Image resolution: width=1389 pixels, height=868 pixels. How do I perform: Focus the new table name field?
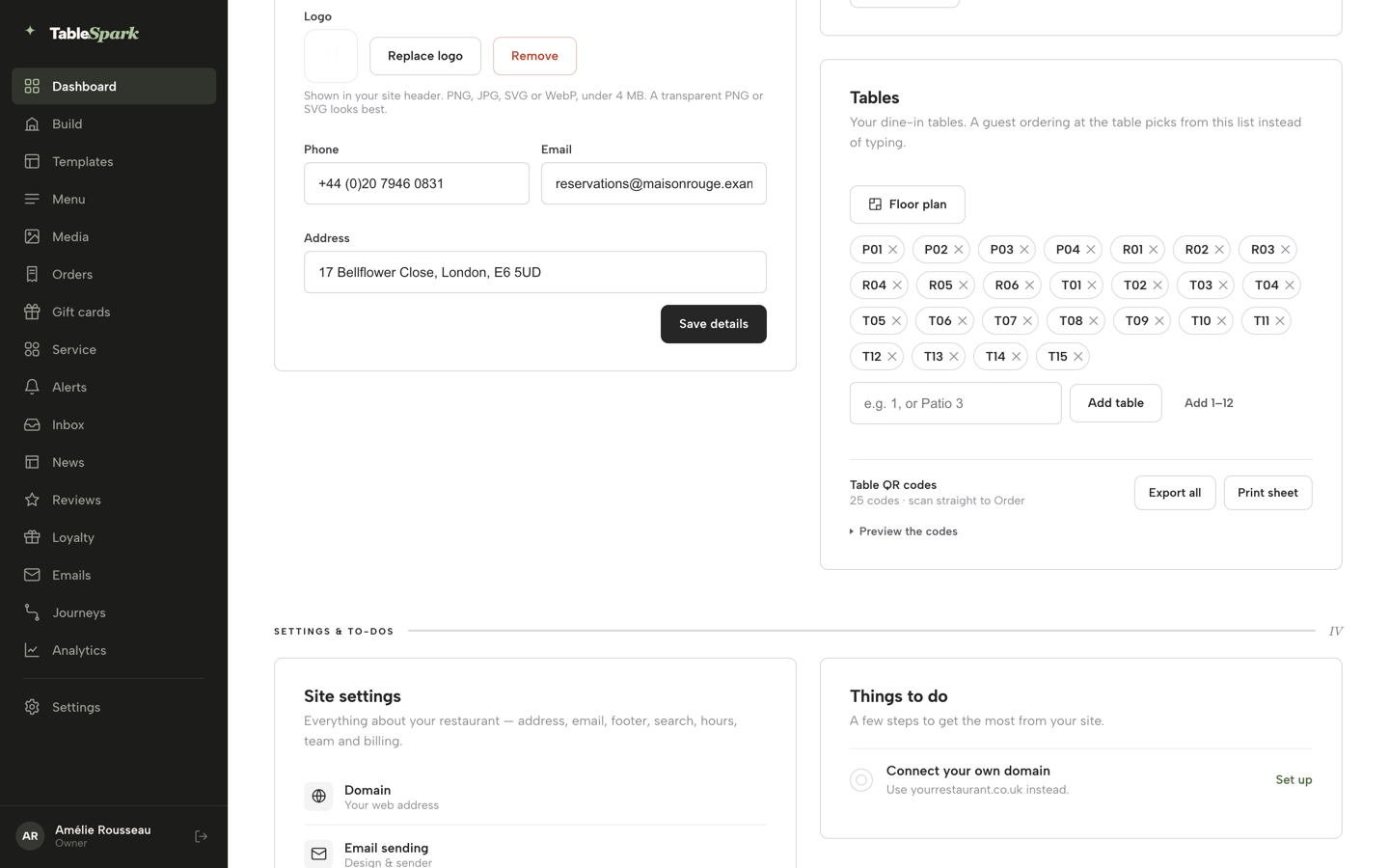tap(955, 403)
